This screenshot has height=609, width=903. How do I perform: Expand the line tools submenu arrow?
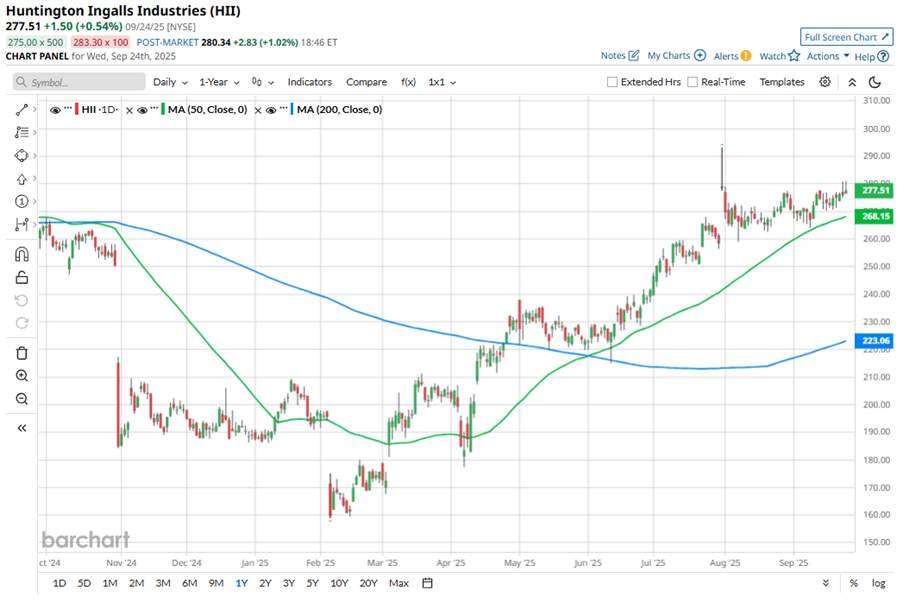(35, 108)
